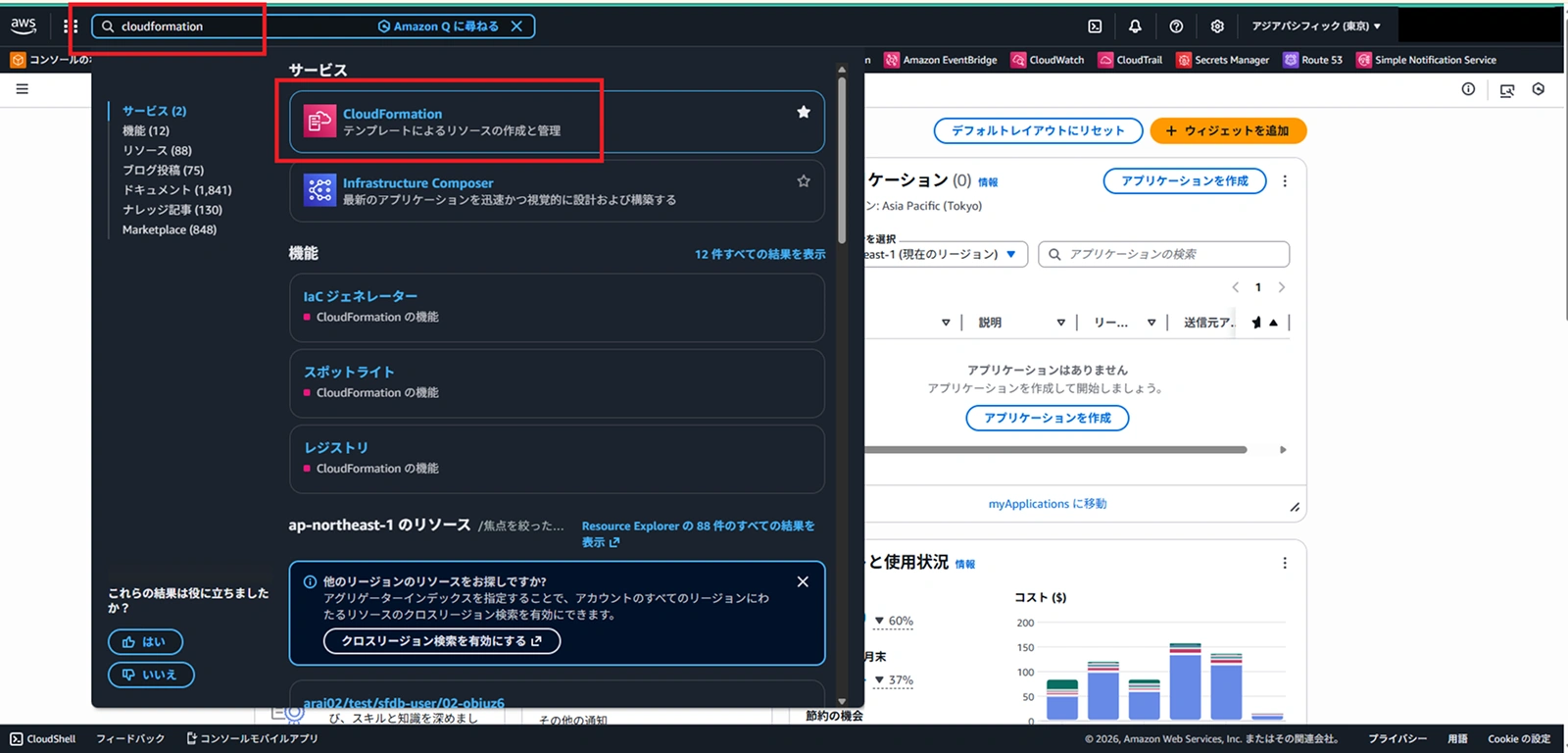Image resolution: width=1568 pixels, height=753 pixels.
Task: Open the services grid menu icon
Action: click(71, 26)
